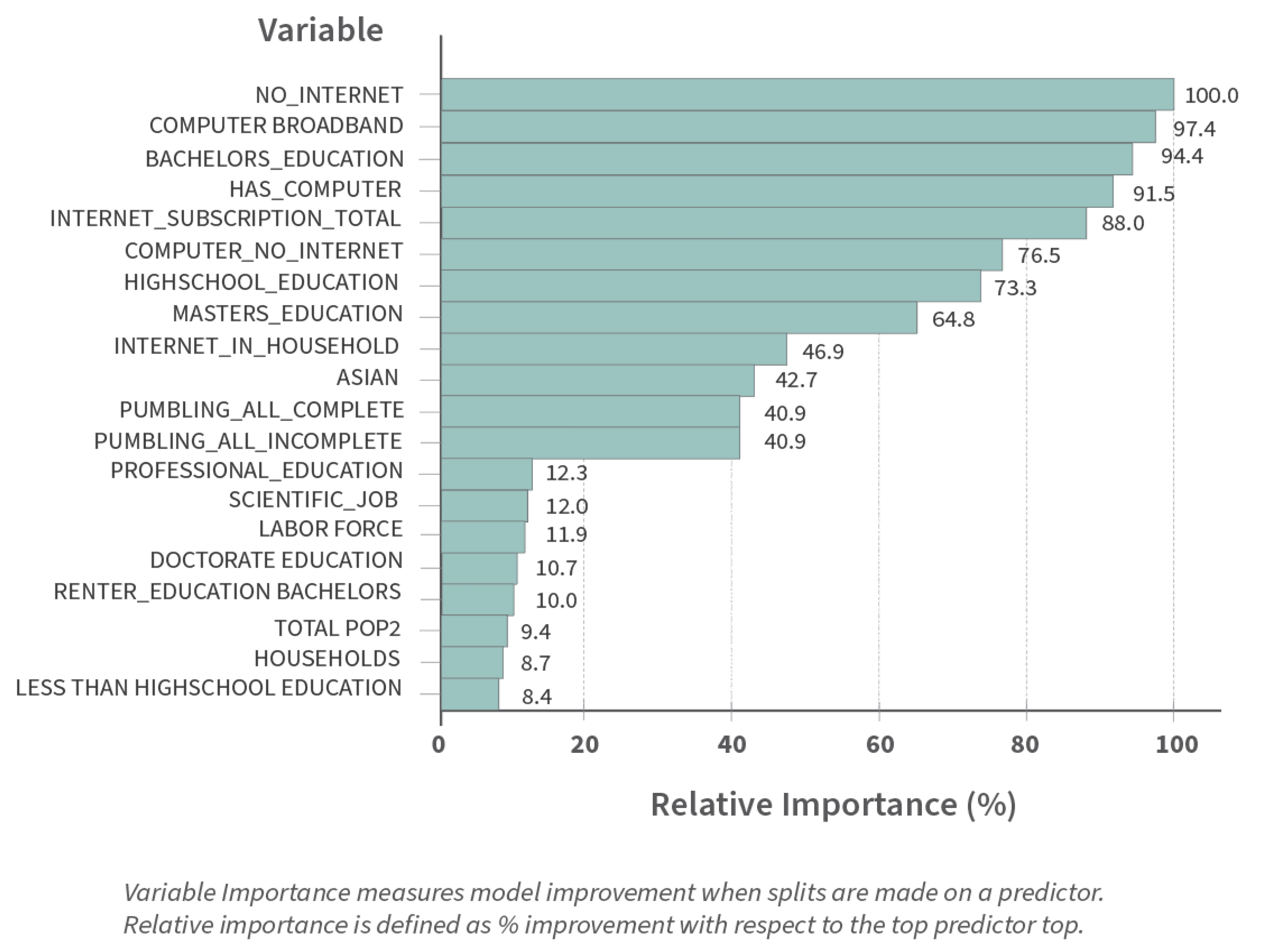Select the 76.5 value label

click(x=1038, y=256)
